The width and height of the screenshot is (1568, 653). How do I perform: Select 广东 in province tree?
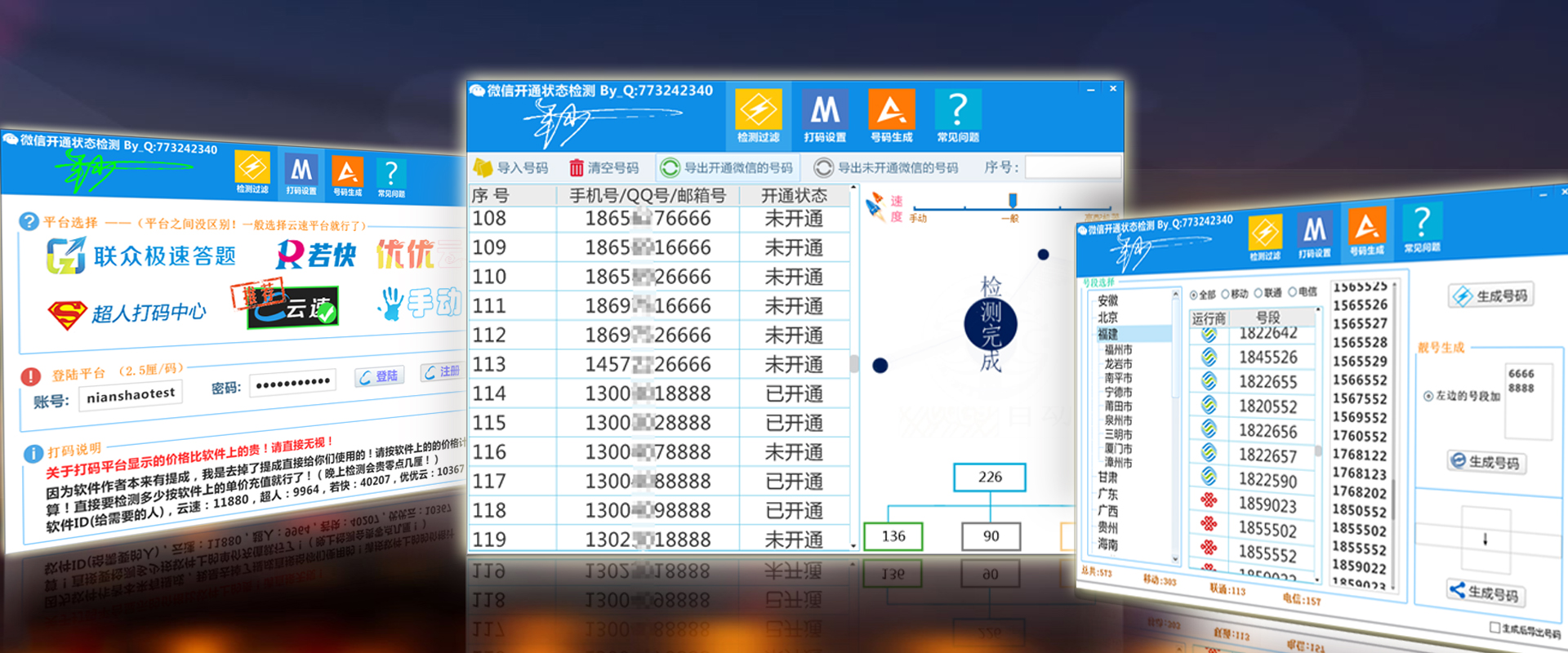click(1107, 494)
